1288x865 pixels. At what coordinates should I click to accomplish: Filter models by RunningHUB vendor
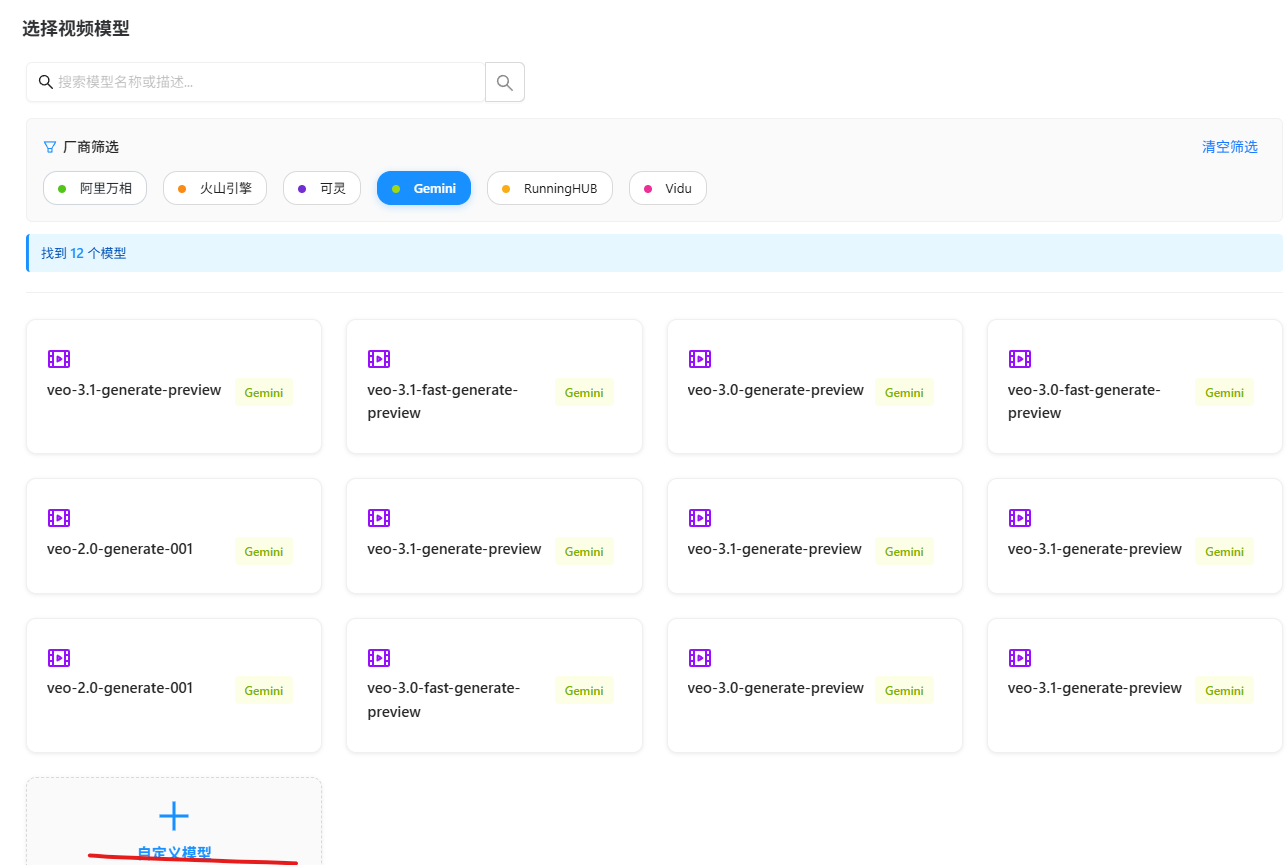coord(549,188)
